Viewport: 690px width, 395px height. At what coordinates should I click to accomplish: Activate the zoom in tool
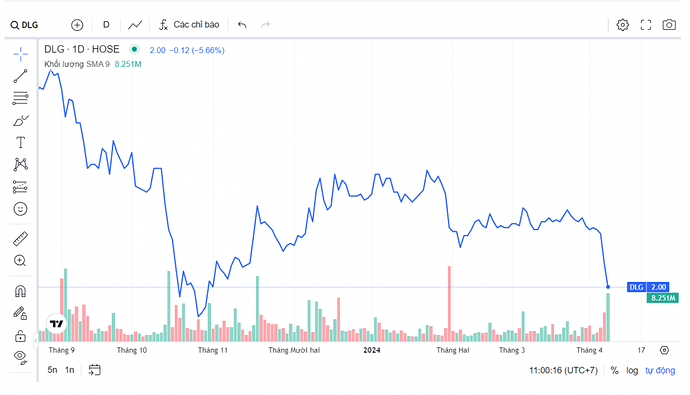pos(20,261)
